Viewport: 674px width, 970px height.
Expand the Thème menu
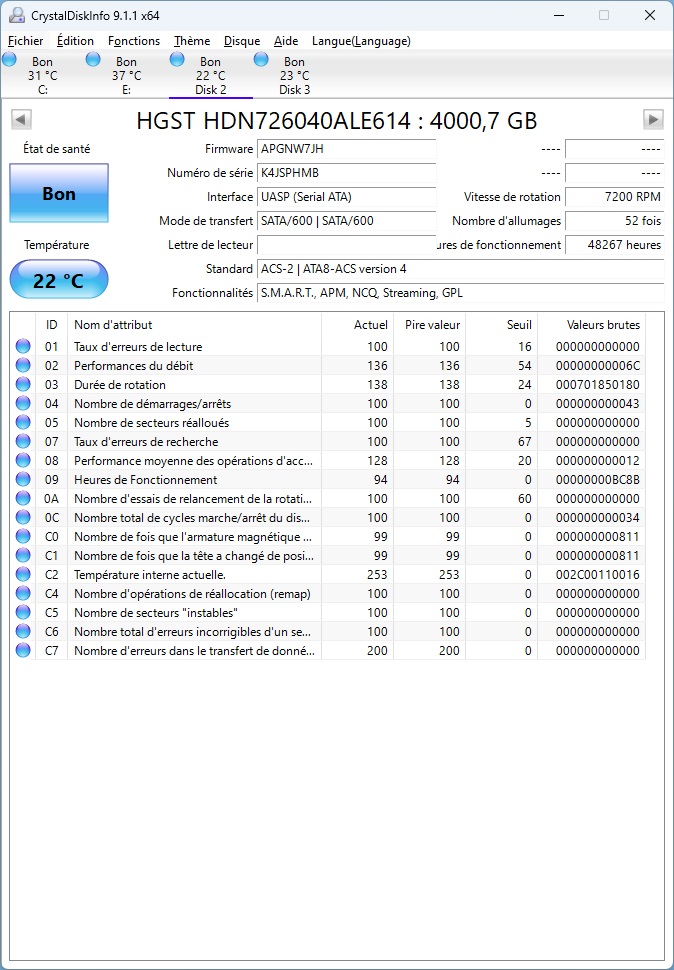(192, 41)
